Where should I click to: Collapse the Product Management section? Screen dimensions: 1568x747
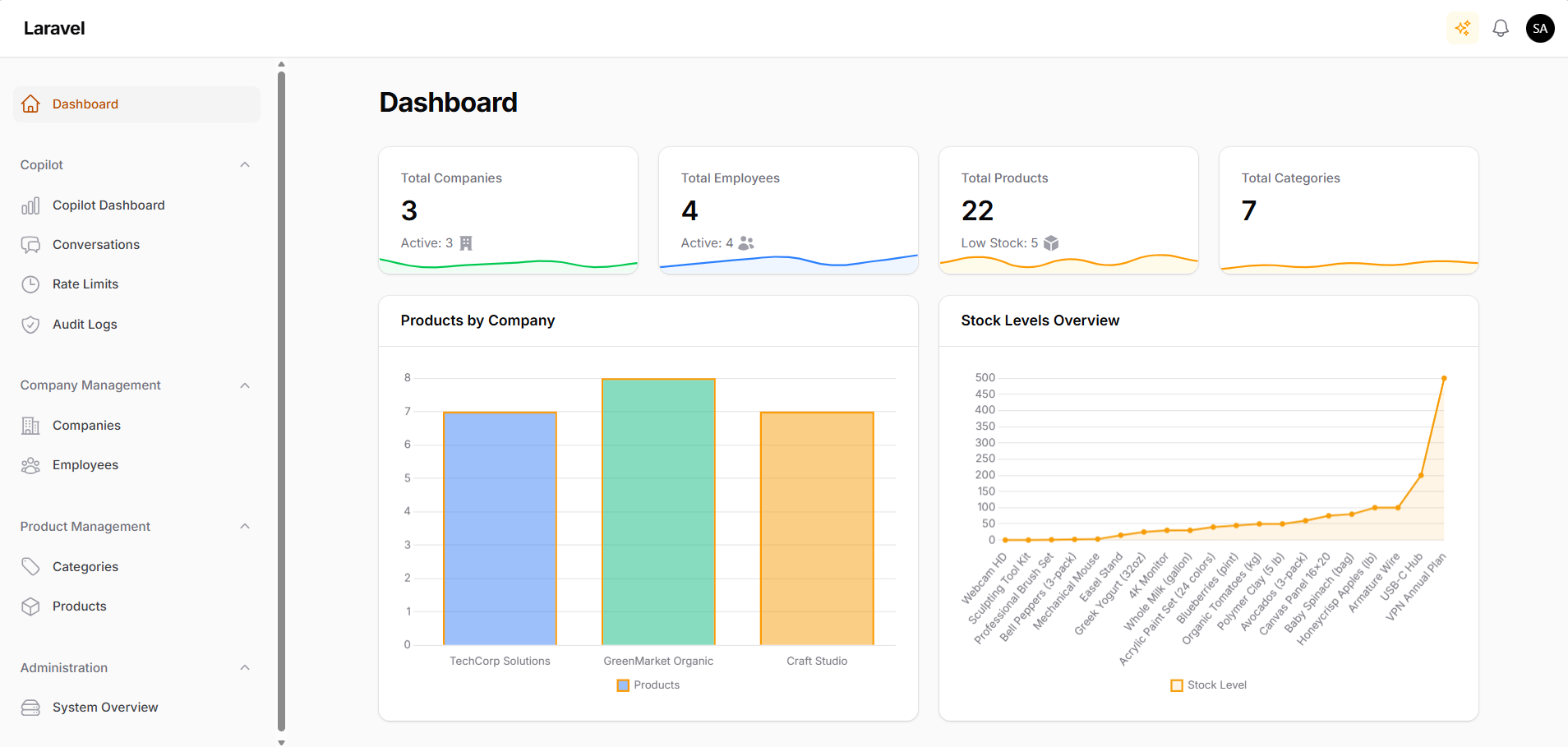point(245,527)
